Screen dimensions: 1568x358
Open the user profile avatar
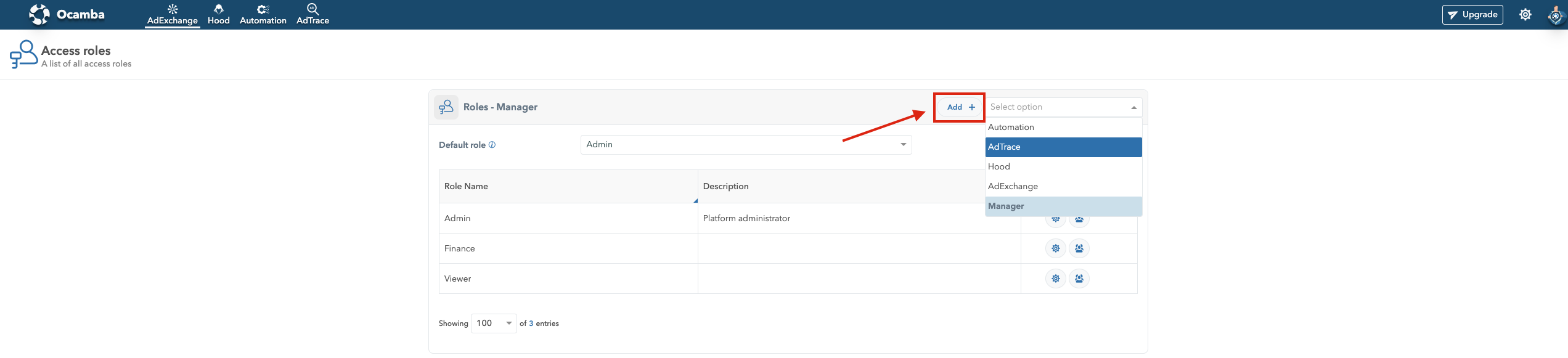tap(1556, 15)
